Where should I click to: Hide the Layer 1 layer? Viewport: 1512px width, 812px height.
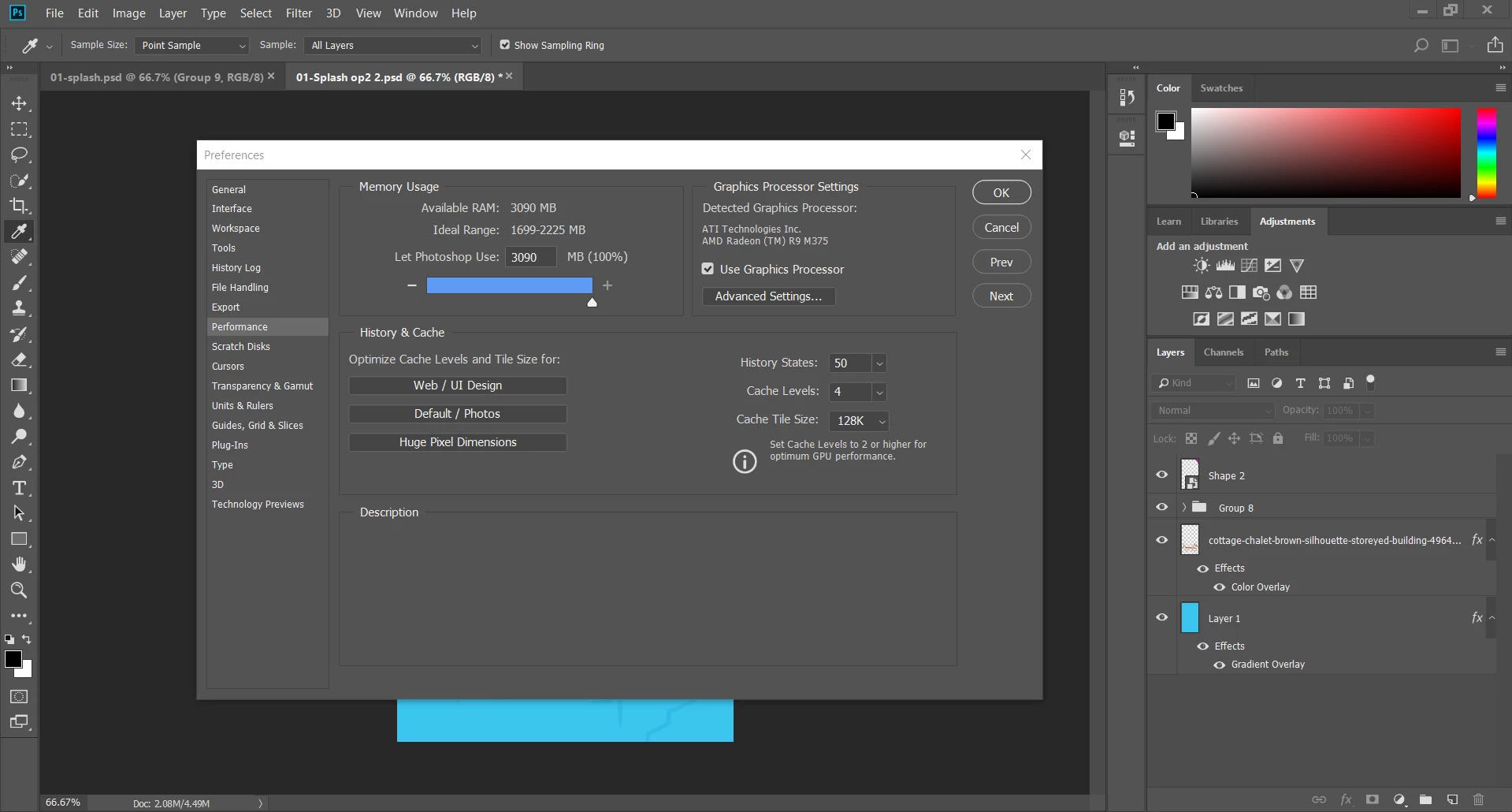(x=1161, y=617)
